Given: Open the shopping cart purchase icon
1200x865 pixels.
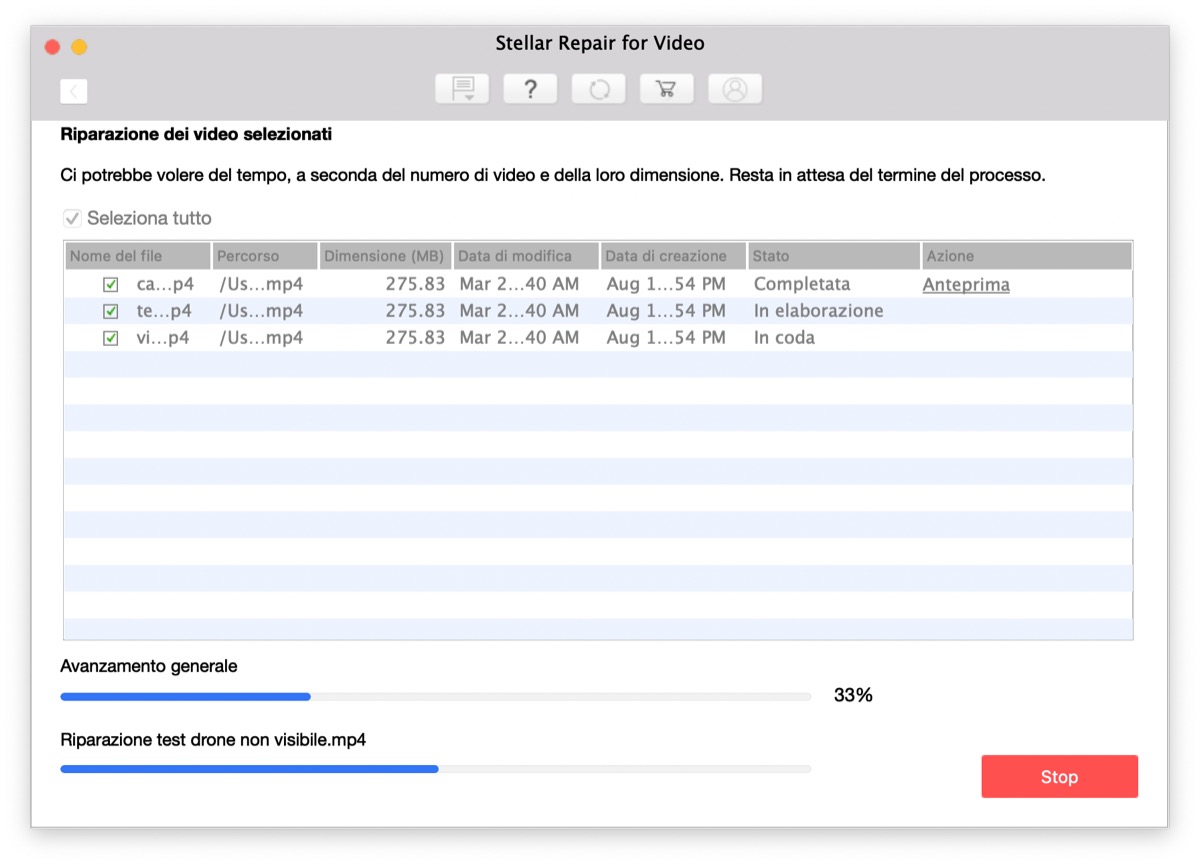Looking at the screenshot, I should point(666,88).
